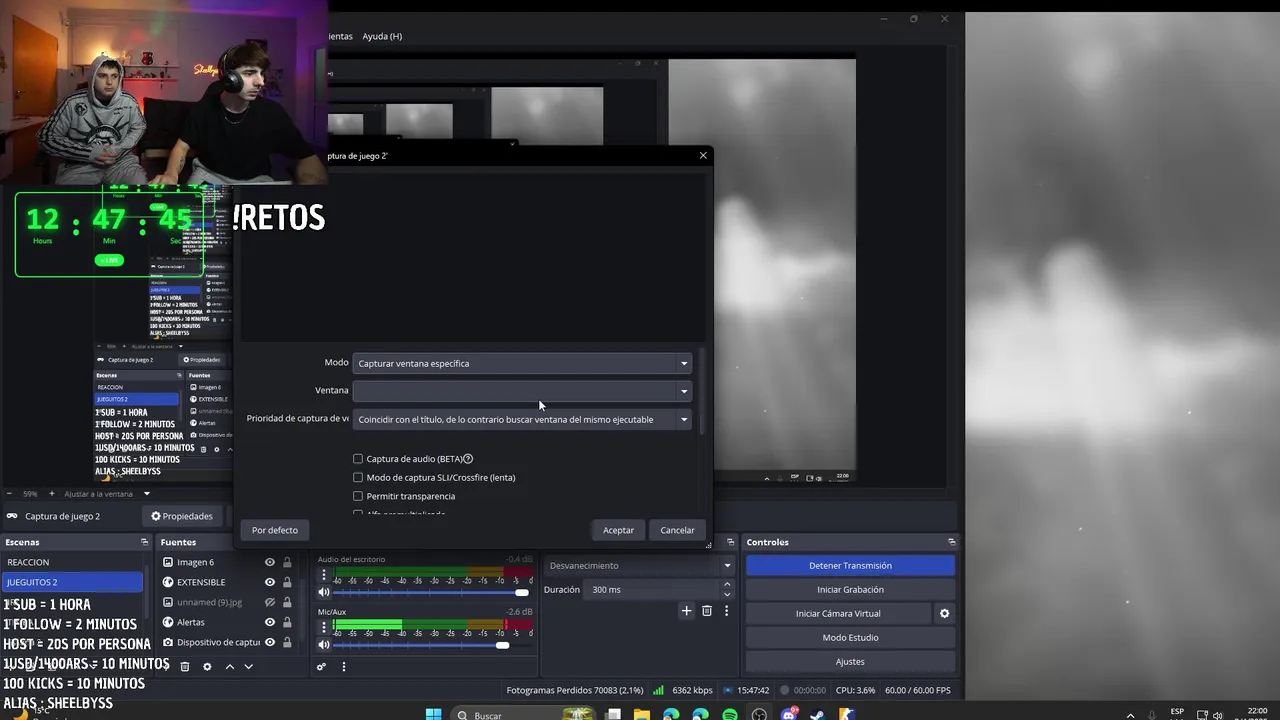Open the Modo dropdown
This screenshot has width=1280, height=720.
(522, 363)
